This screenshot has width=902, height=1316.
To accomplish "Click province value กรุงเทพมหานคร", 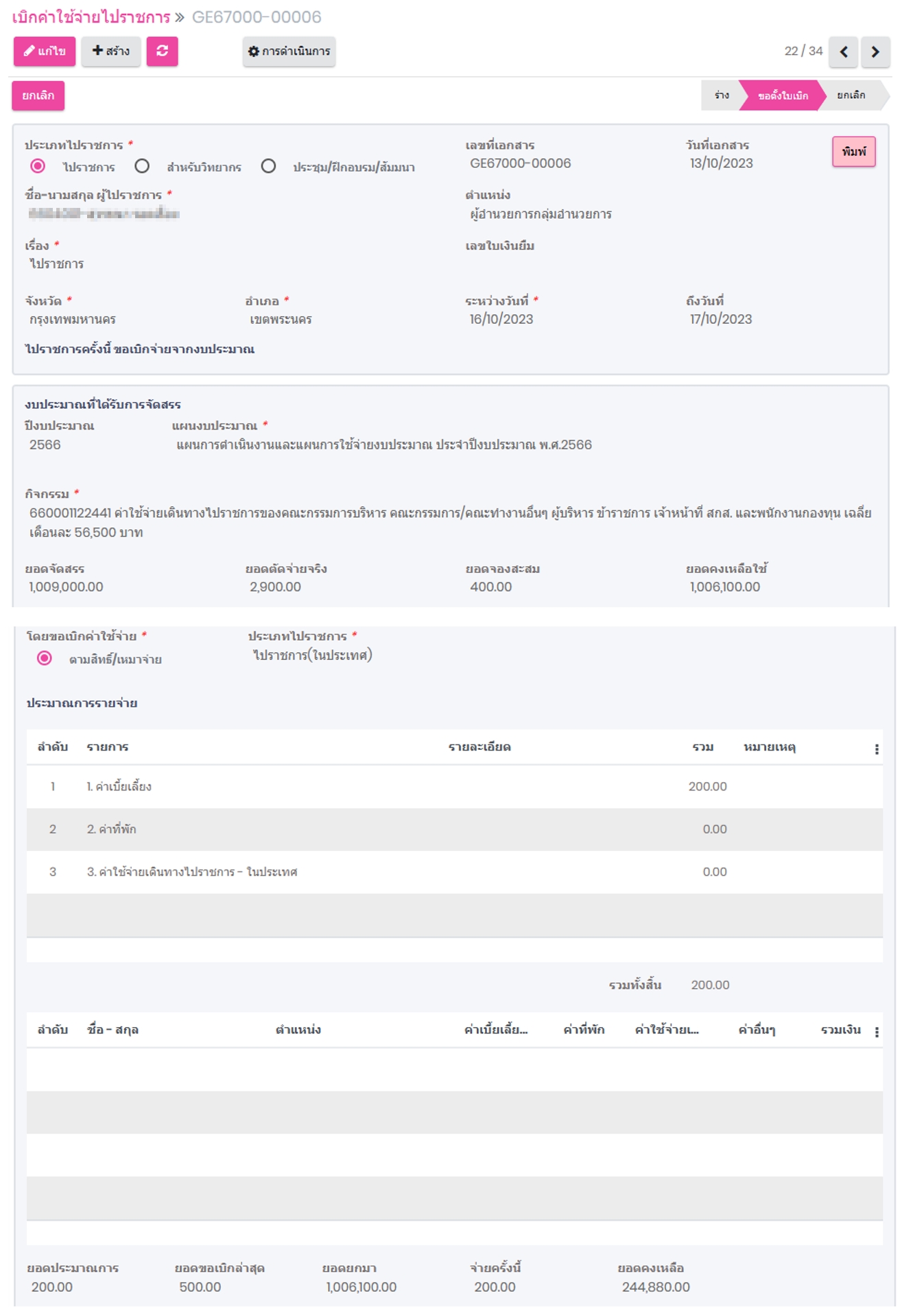I will (x=73, y=319).
